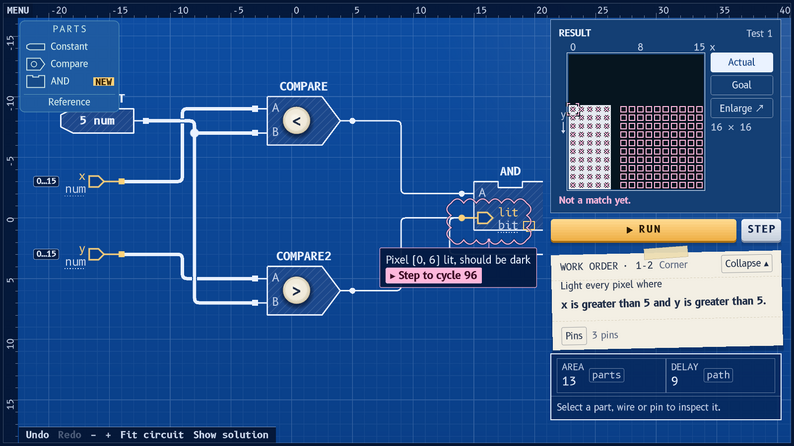Click the STEP button
Viewport: 794px width, 446px height.
coord(761,229)
